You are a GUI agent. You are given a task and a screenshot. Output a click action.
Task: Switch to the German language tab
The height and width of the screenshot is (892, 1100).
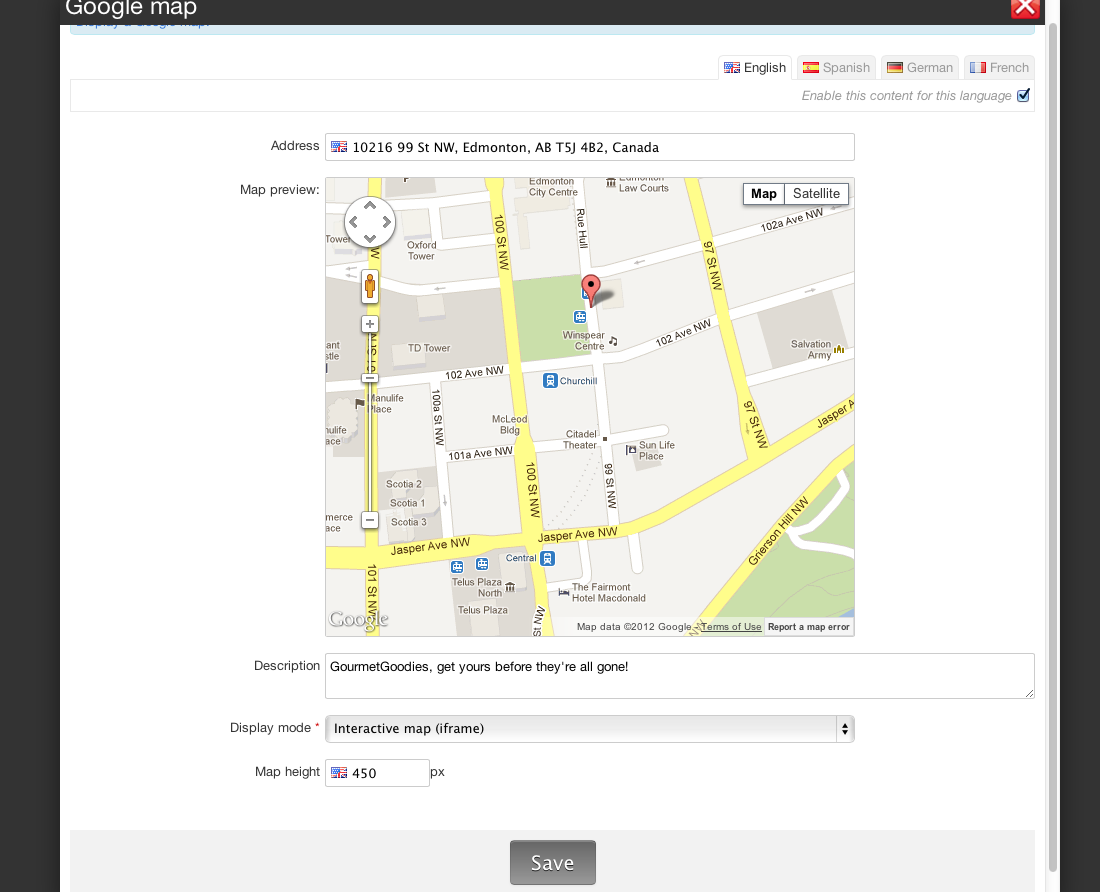point(920,67)
